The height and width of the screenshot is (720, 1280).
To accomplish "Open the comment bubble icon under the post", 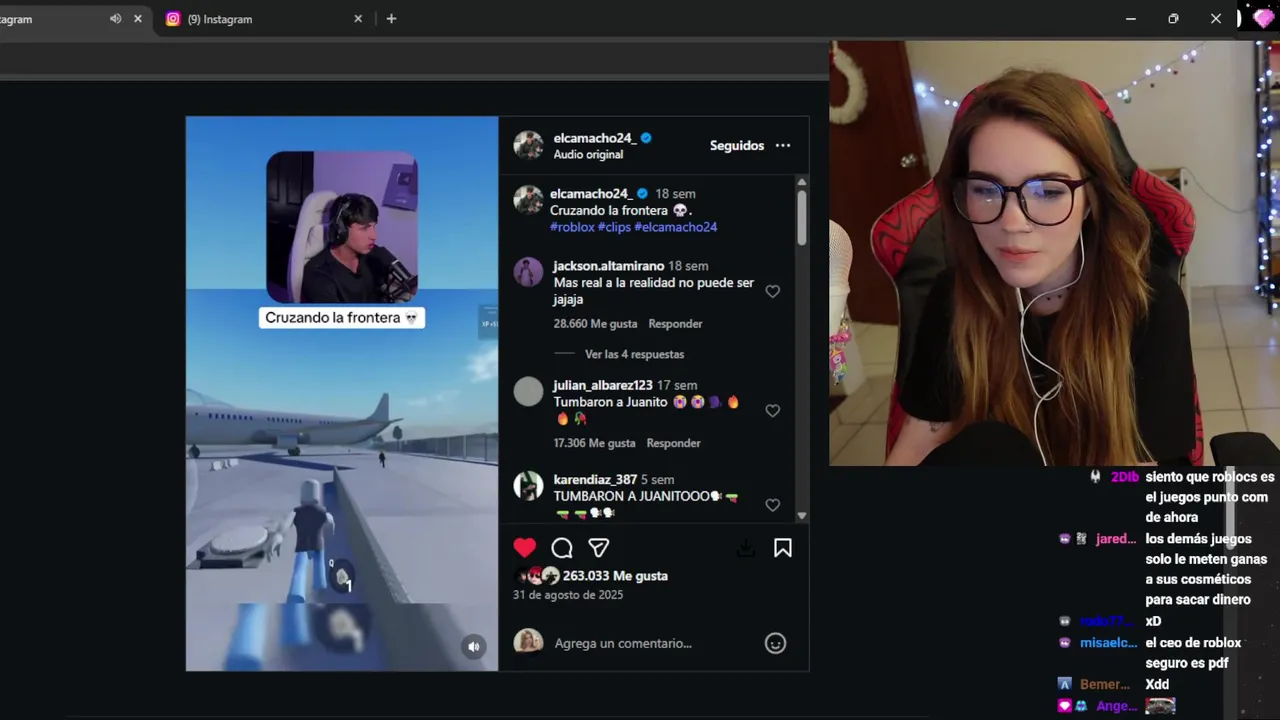I will 562,547.
